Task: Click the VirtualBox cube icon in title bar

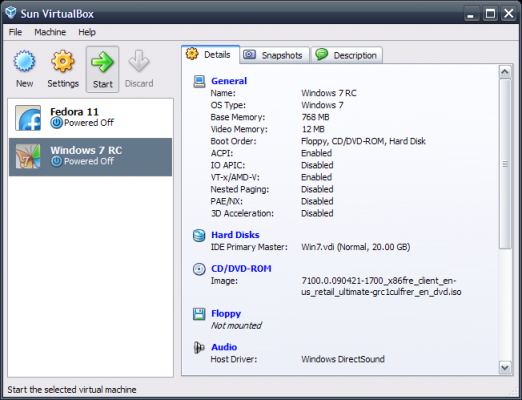Action: [x=11, y=13]
